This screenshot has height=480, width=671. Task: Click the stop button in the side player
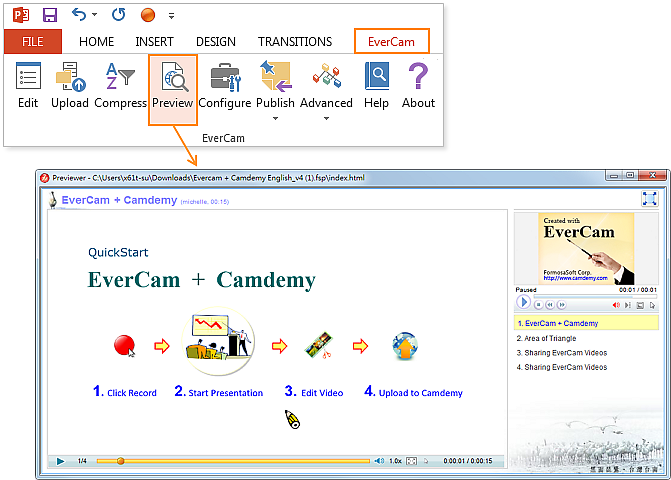tap(539, 305)
